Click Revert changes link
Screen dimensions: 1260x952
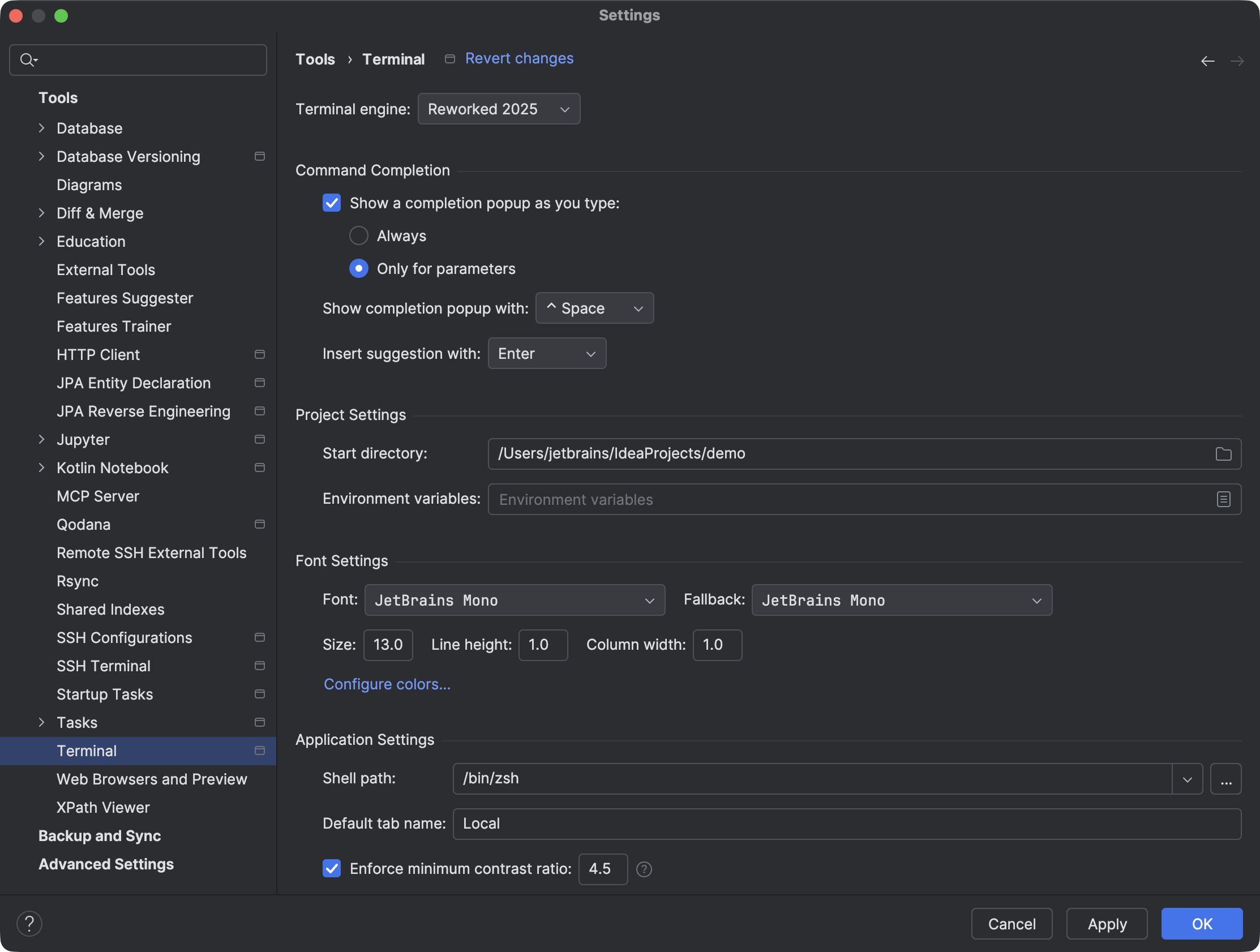(519, 58)
